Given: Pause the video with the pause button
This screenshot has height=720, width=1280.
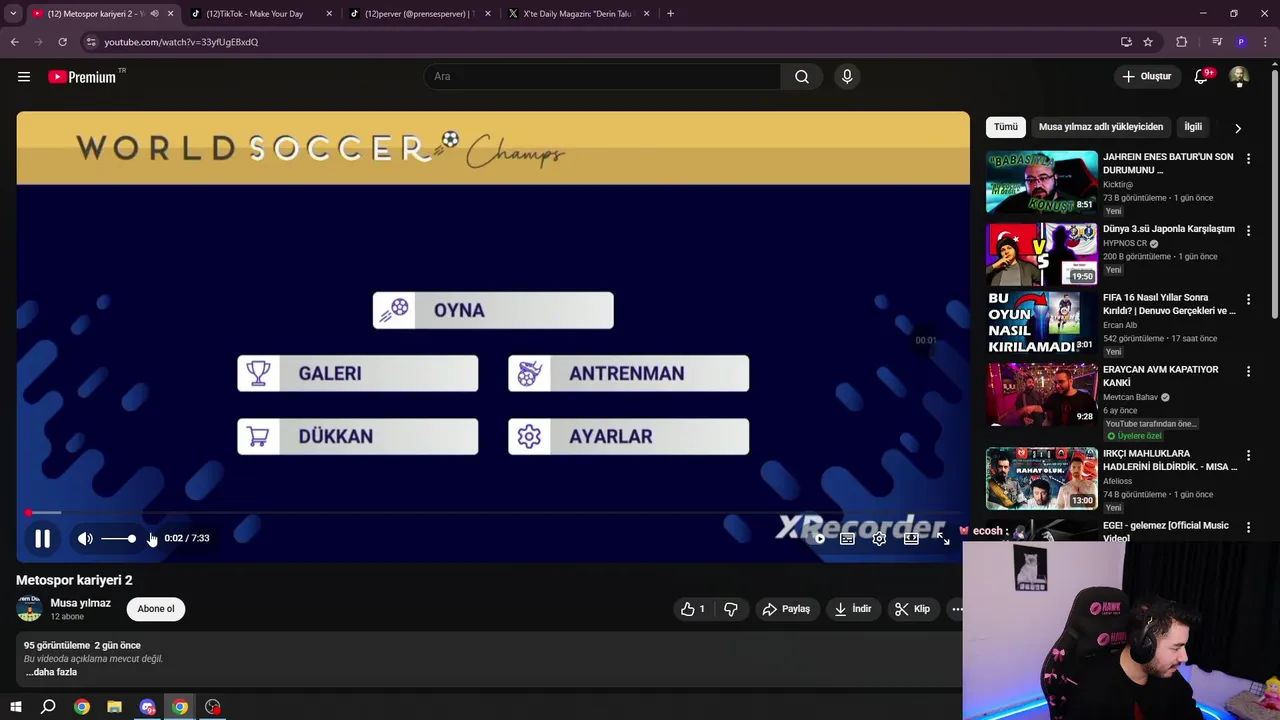Looking at the screenshot, I should pyautogui.click(x=42, y=539).
